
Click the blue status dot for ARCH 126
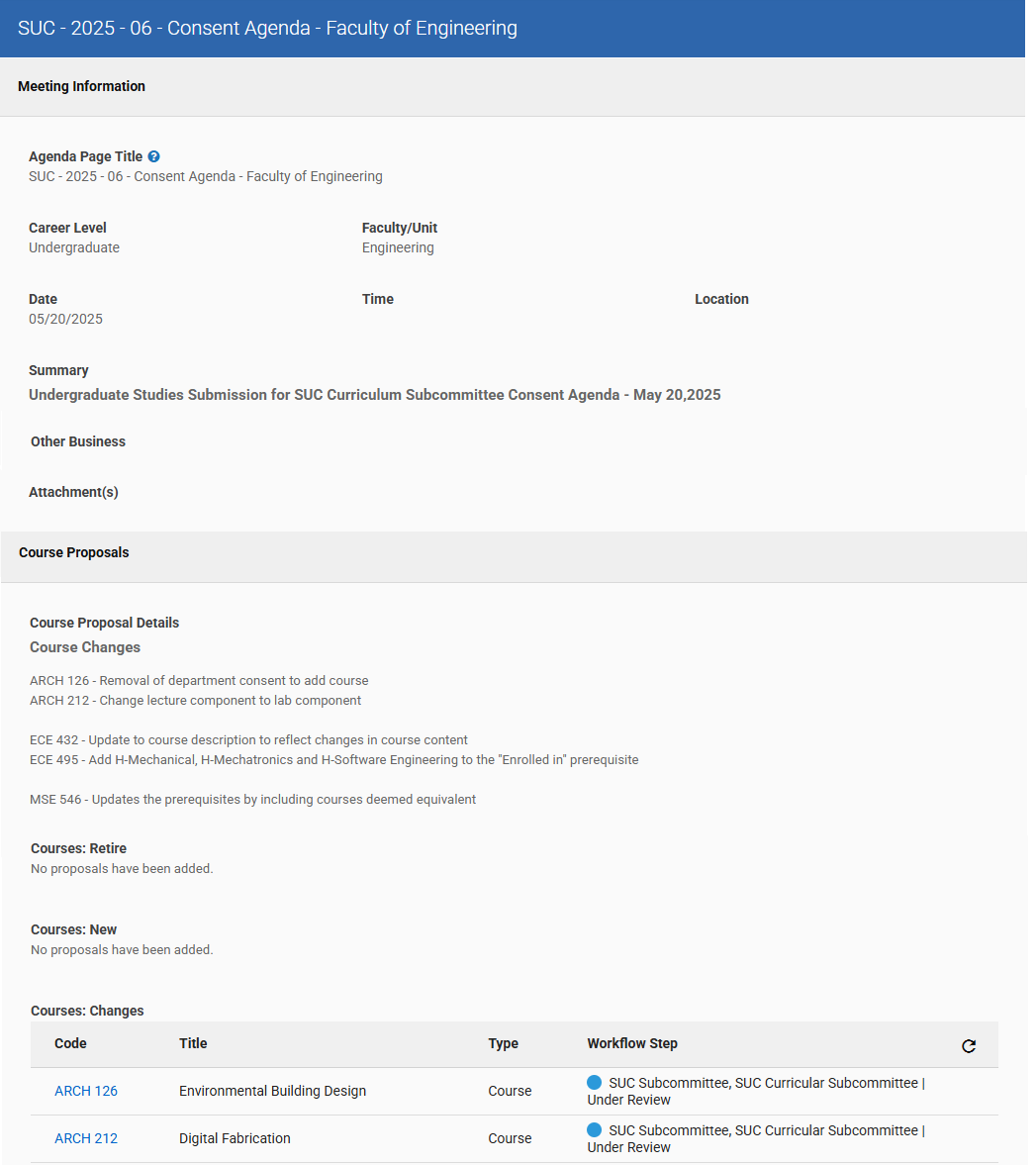click(x=595, y=1083)
